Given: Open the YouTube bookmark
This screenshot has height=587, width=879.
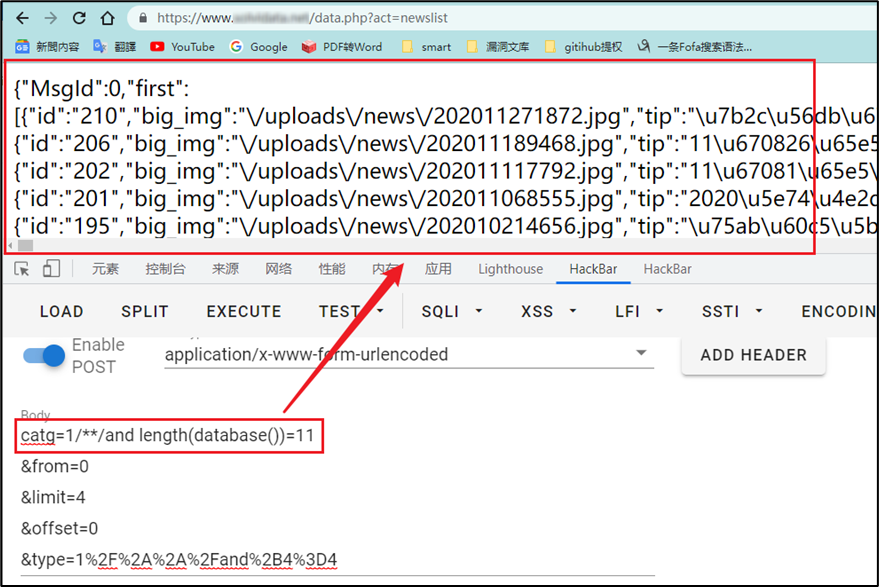Looking at the screenshot, I should [182, 47].
